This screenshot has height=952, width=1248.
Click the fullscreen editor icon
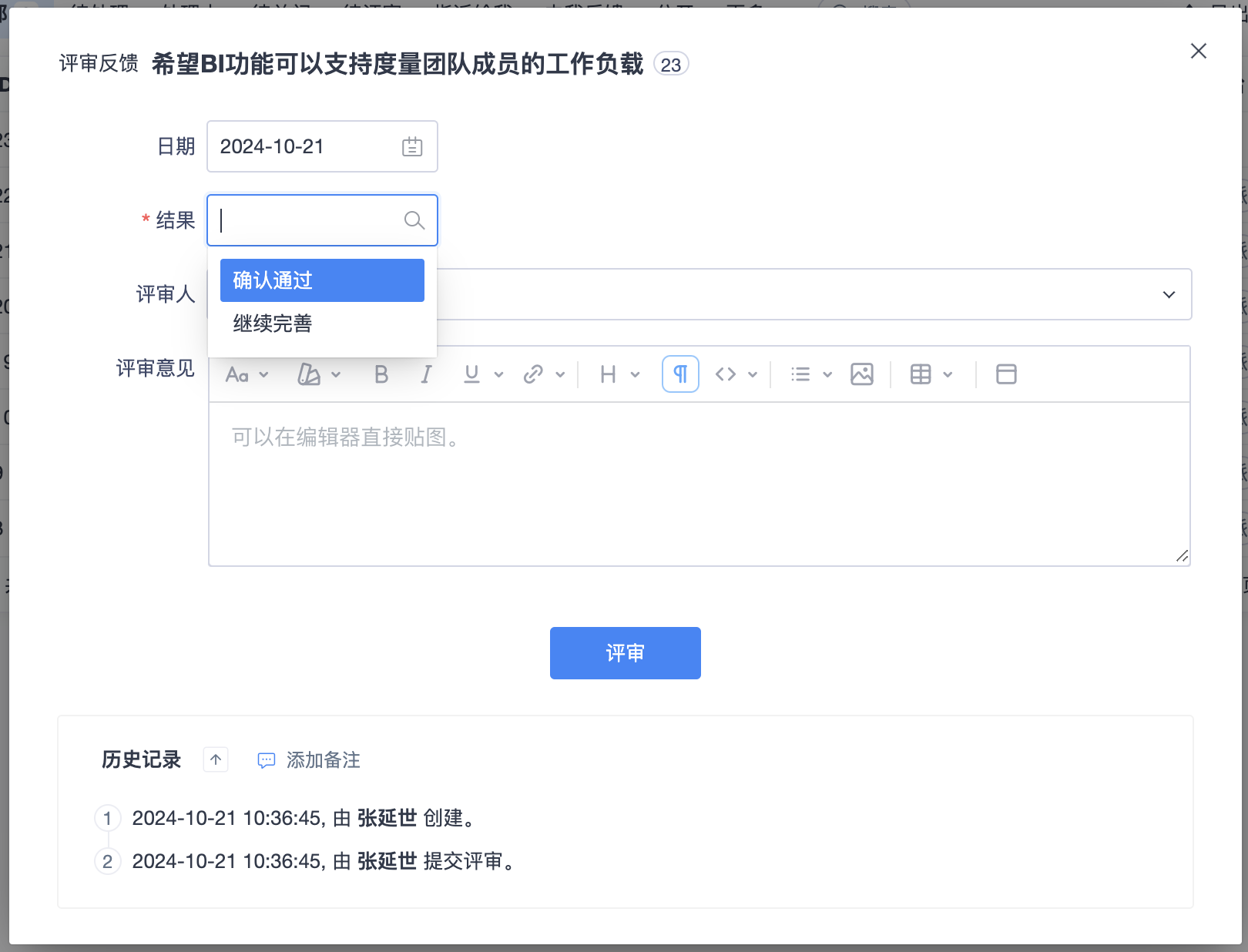click(x=1006, y=374)
